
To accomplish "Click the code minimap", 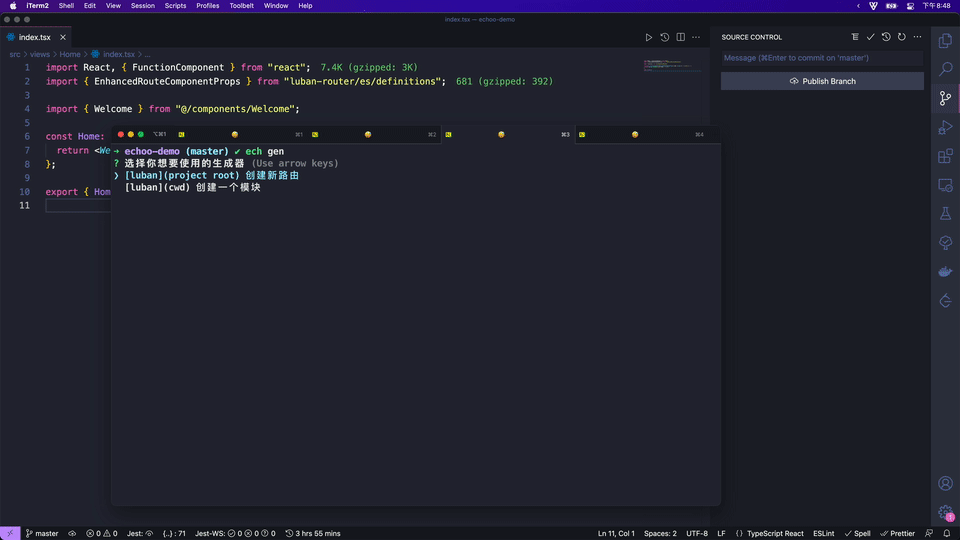I will pyautogui.click(x=672, y=65).
